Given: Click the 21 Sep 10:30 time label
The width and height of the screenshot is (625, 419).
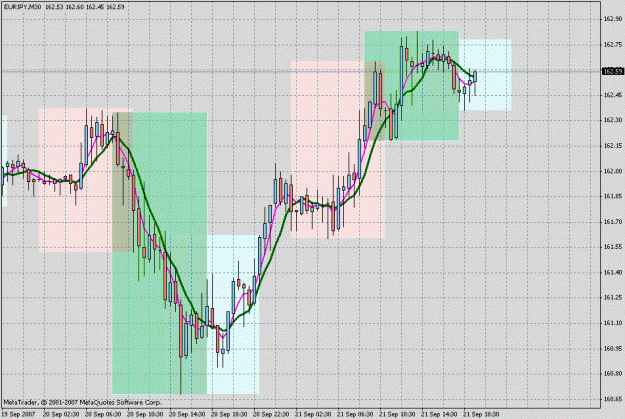Looking at the screenshot, I should [x=397, y=414].
